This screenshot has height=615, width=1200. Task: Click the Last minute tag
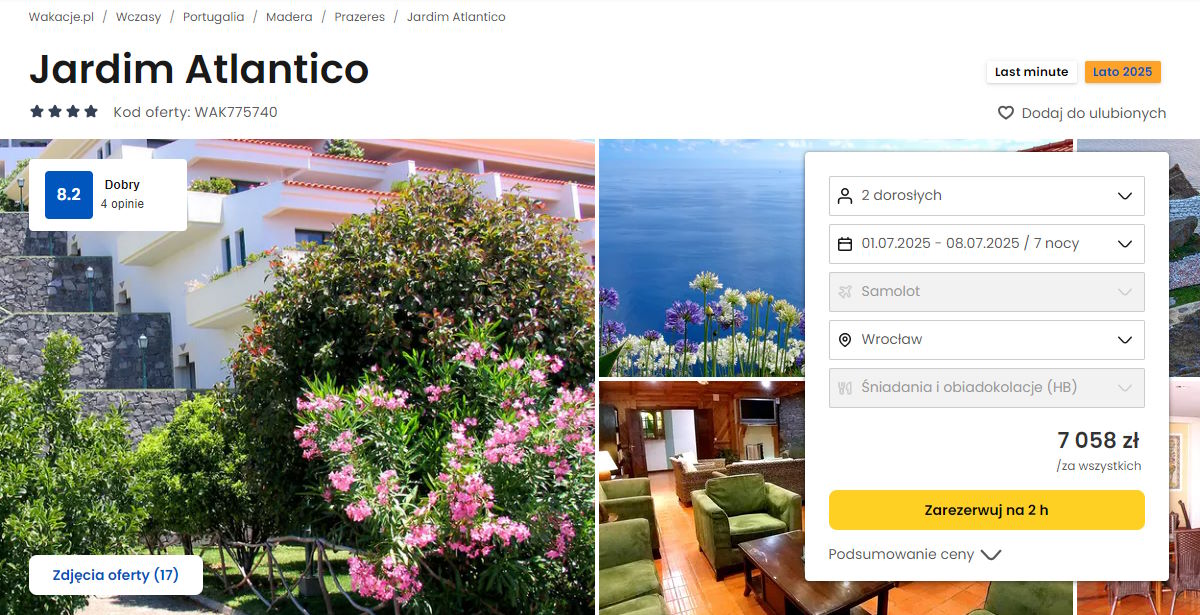(x=1032, y=72)
